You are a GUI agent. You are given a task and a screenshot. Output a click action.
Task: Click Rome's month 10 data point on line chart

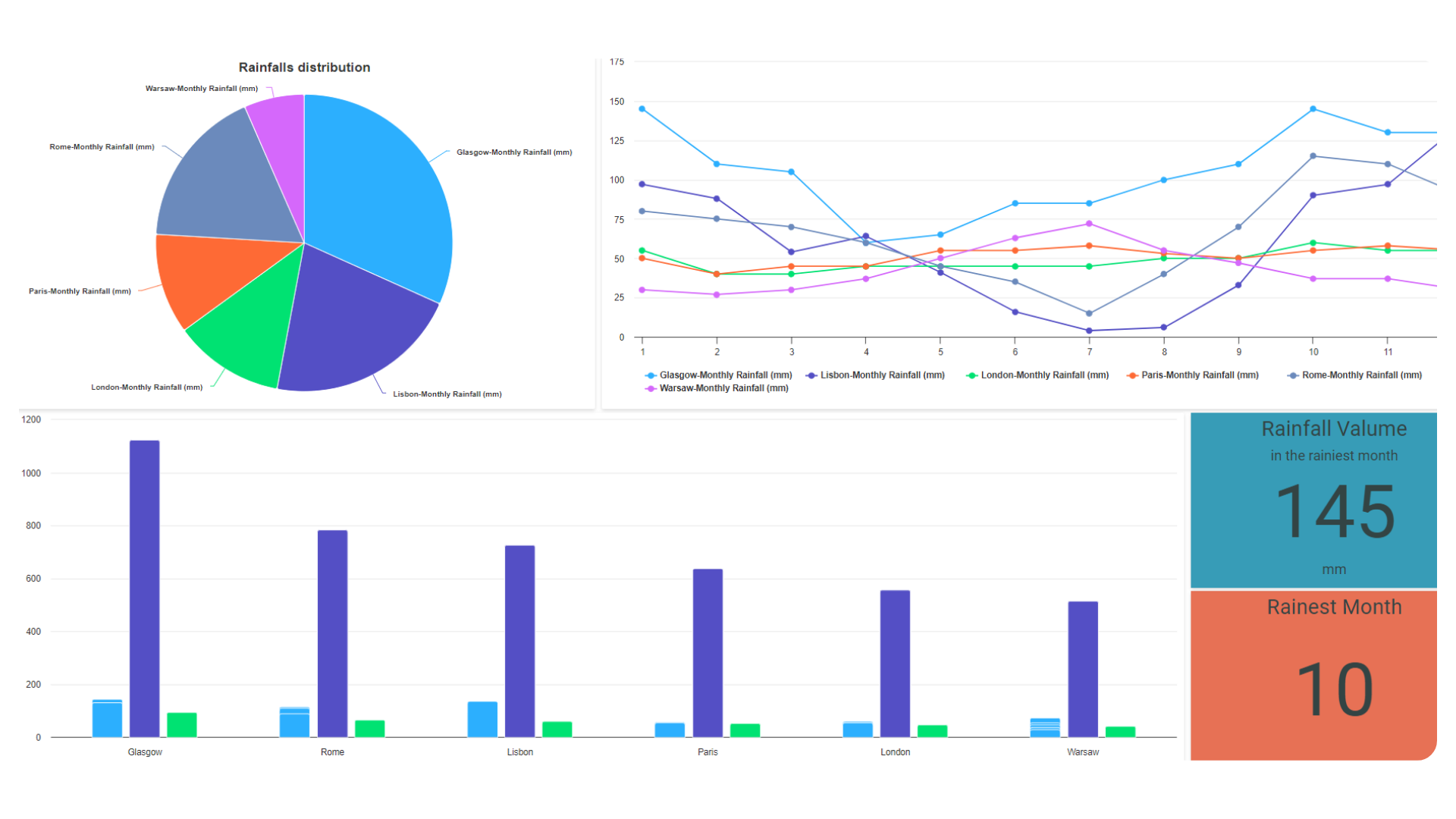[x=1313, y=156]
